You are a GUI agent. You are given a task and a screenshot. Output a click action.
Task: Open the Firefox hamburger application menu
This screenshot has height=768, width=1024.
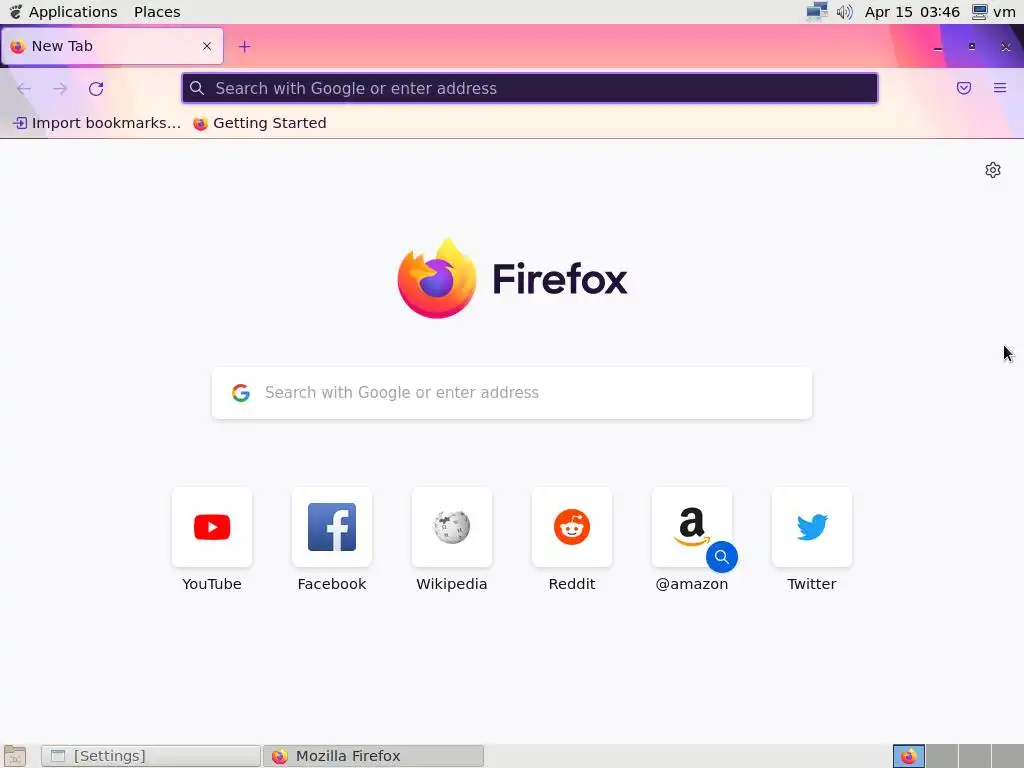1000,88
